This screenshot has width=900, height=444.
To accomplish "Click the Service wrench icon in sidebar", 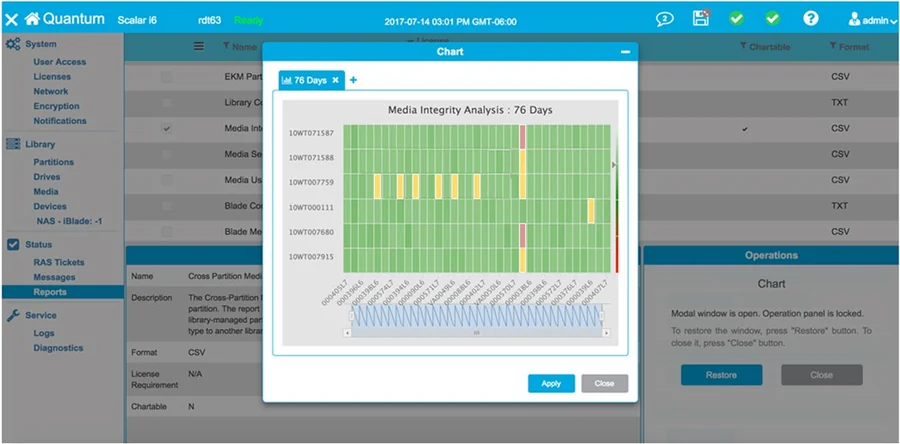I will tap(13, 315).
